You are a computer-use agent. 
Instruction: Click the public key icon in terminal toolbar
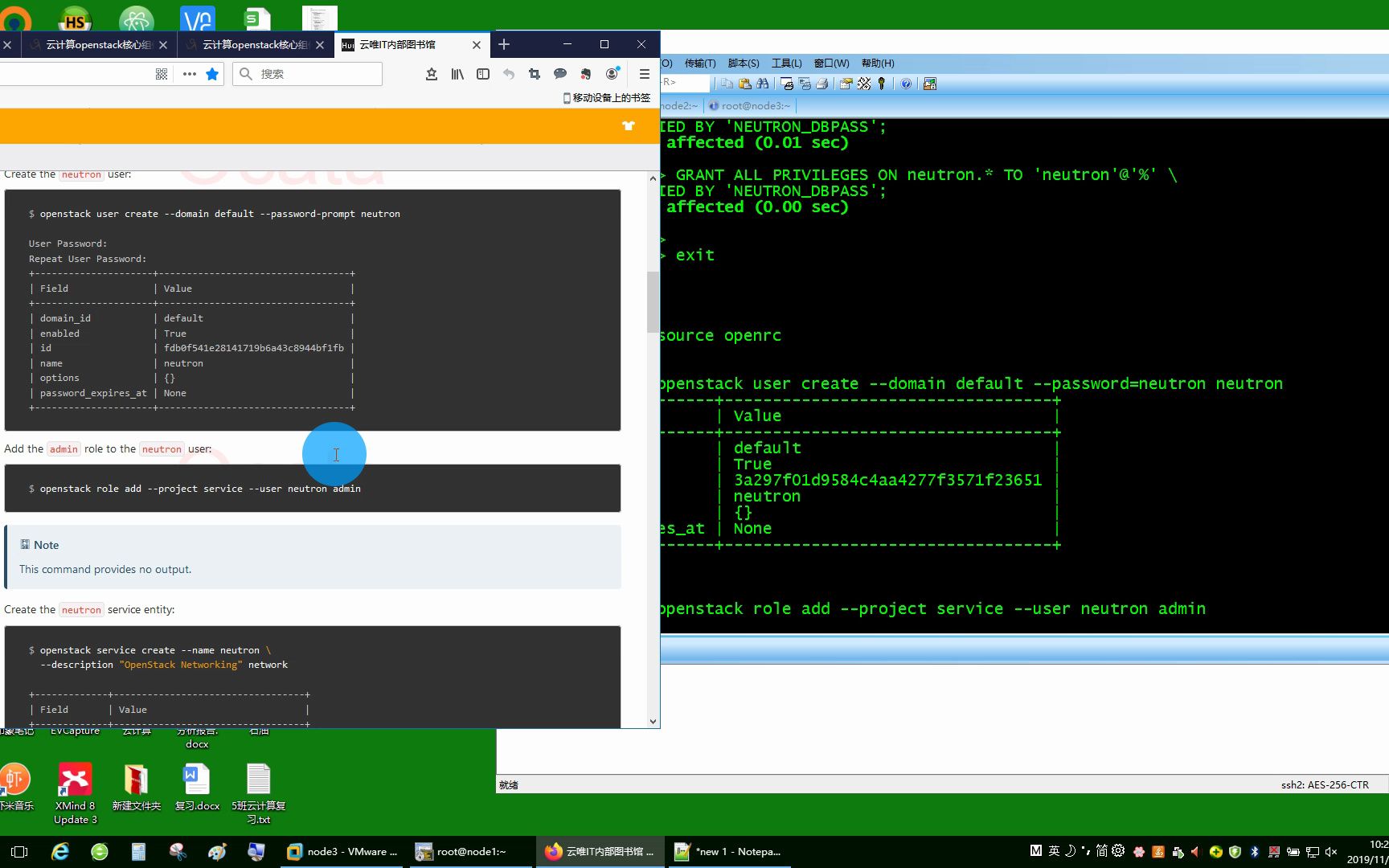pyautogui.click(x=882, y=84)
